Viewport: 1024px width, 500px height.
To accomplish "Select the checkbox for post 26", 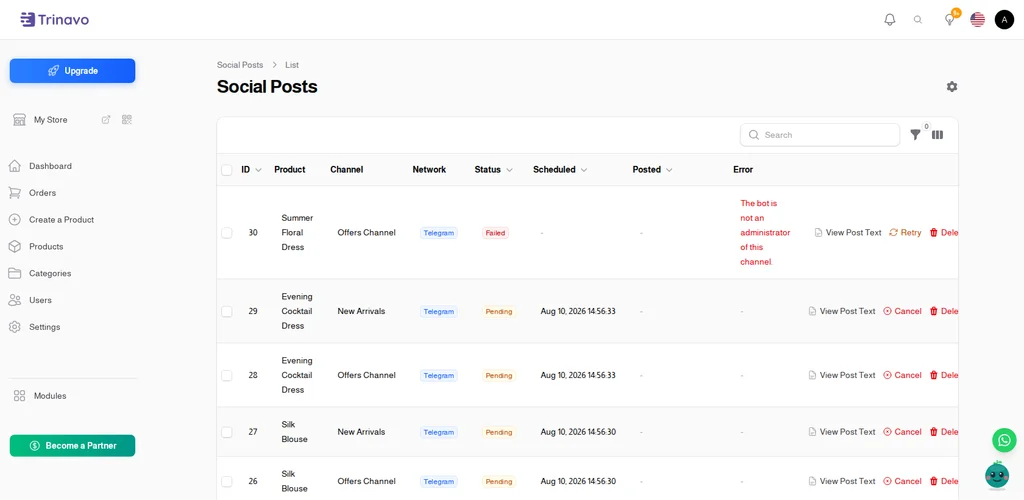I will click(x=227, y=481).
